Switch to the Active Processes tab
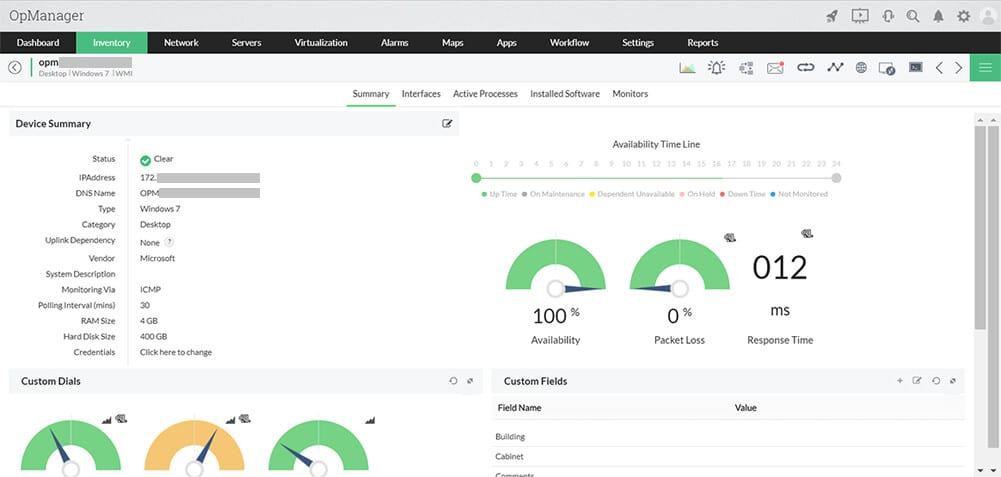 point(485,94)
